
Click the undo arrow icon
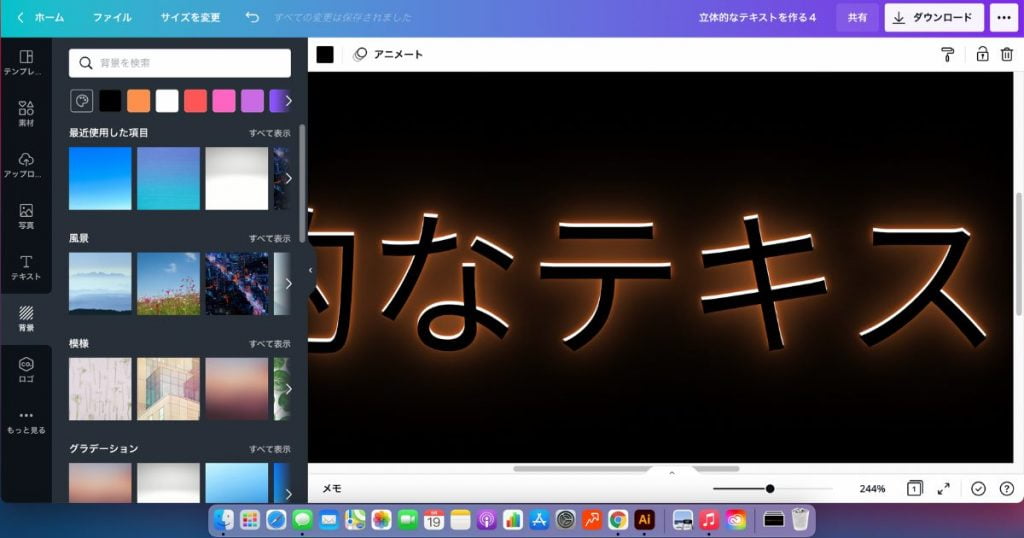point(252,17)
